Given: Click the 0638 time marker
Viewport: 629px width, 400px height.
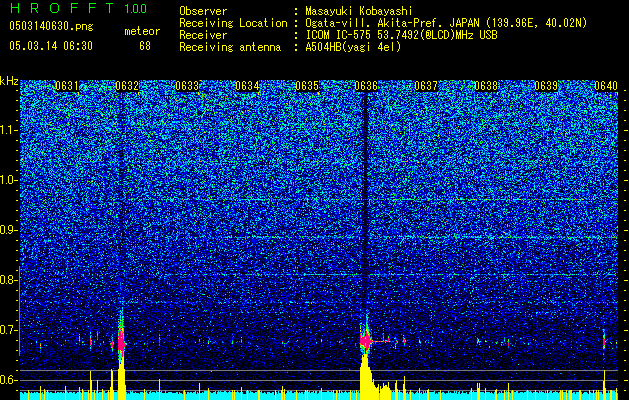Looking at the screenshot, I should [486, 86].
